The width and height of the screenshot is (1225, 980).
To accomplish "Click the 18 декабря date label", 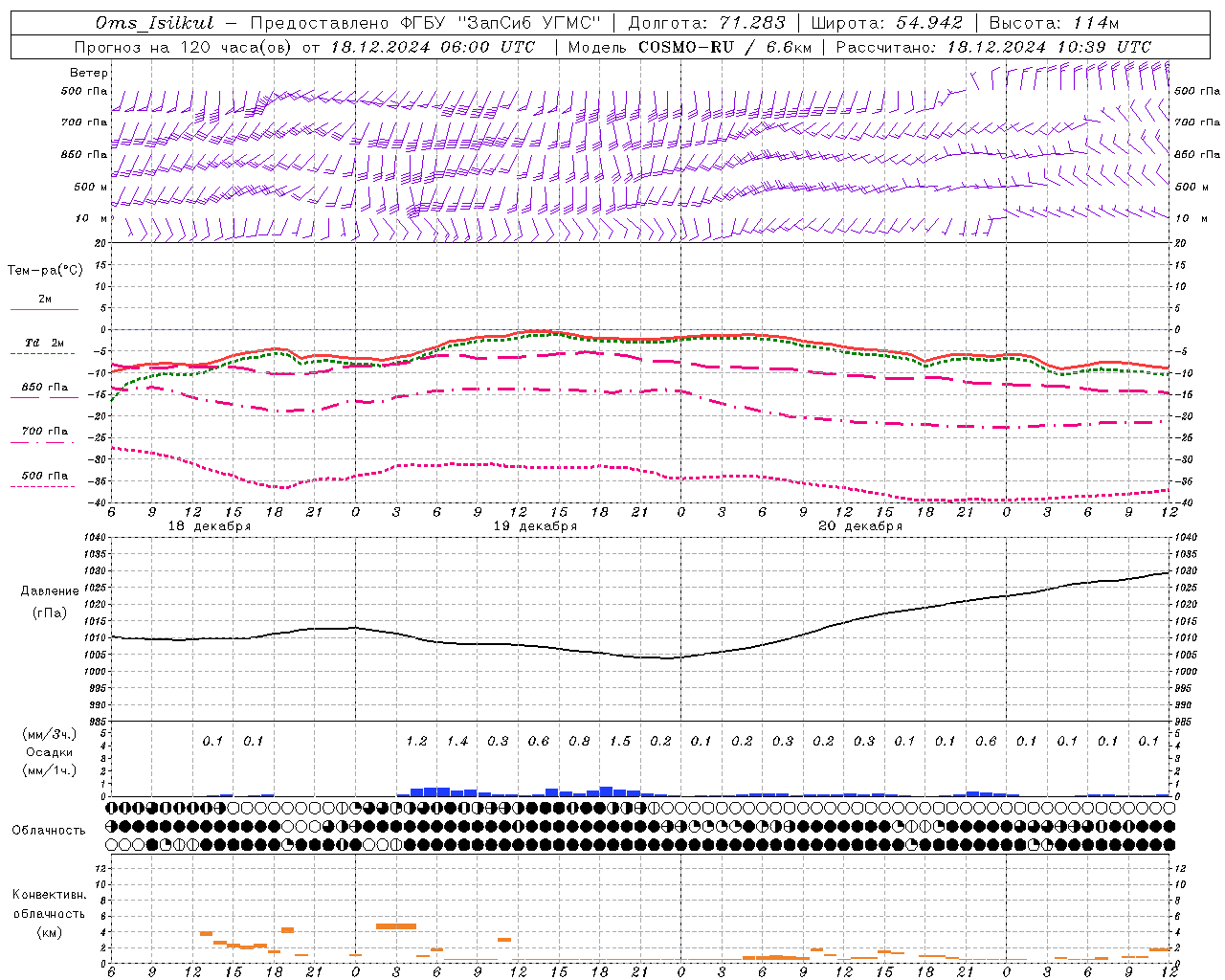I will click(x=210, y=526).
